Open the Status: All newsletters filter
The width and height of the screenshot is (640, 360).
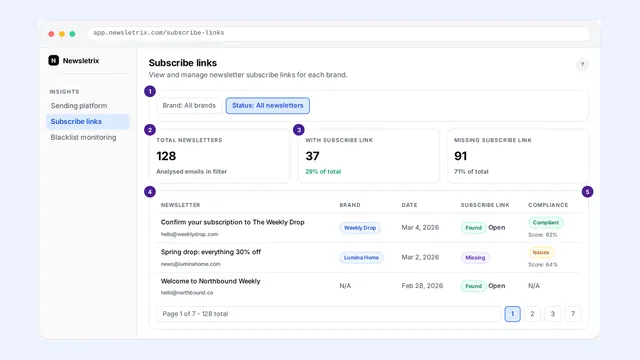point(268,106)
